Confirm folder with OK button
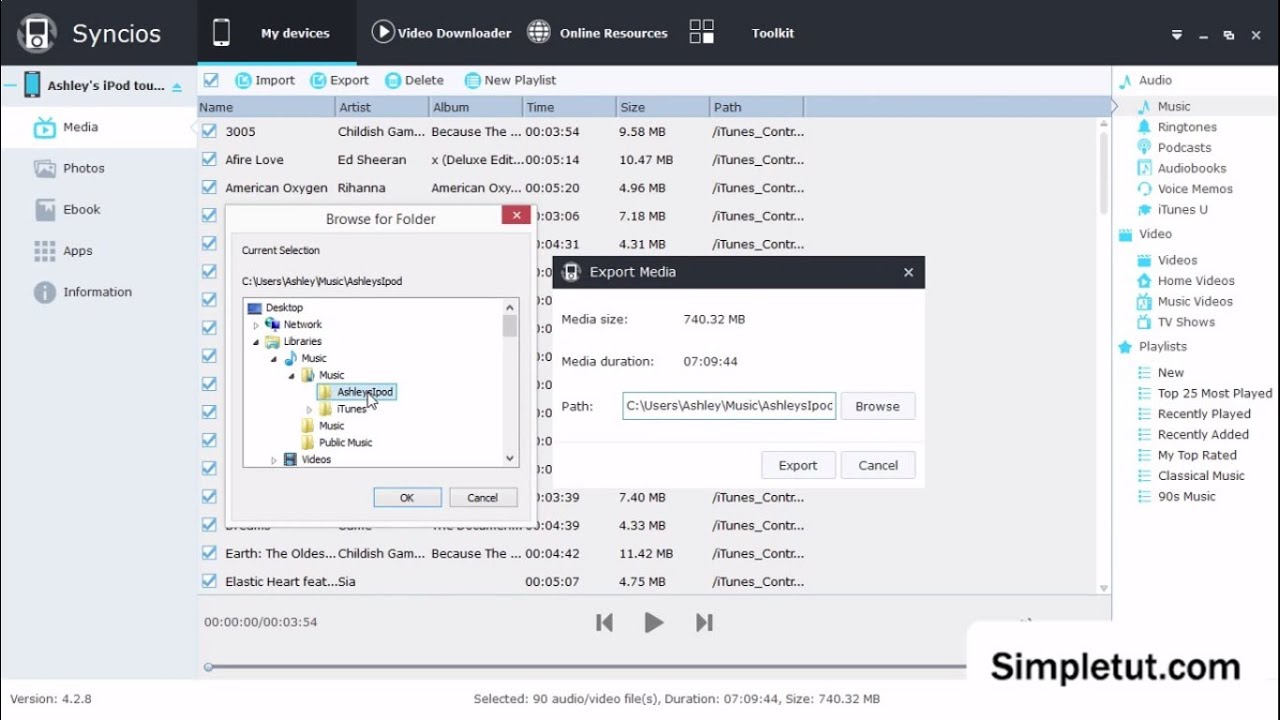Image resolution: width=1280 pixels, height=720 pixels. click(407, 497)
